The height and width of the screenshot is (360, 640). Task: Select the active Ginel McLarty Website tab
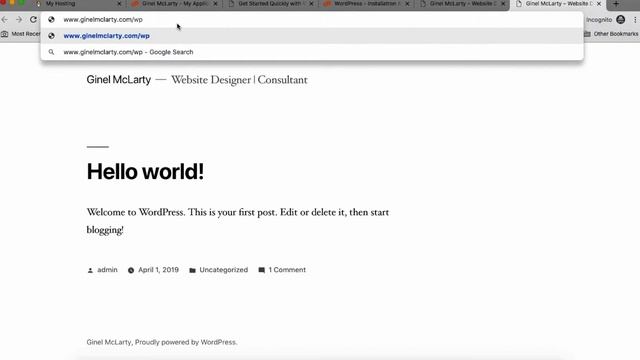pyautogui.click(x=557, y=4)
